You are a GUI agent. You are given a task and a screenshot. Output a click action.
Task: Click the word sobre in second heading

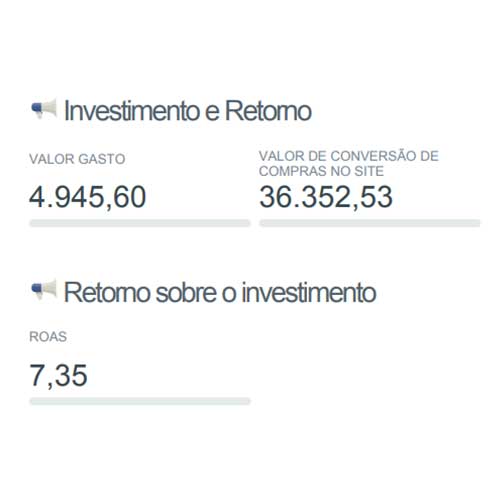pos(186,292)
